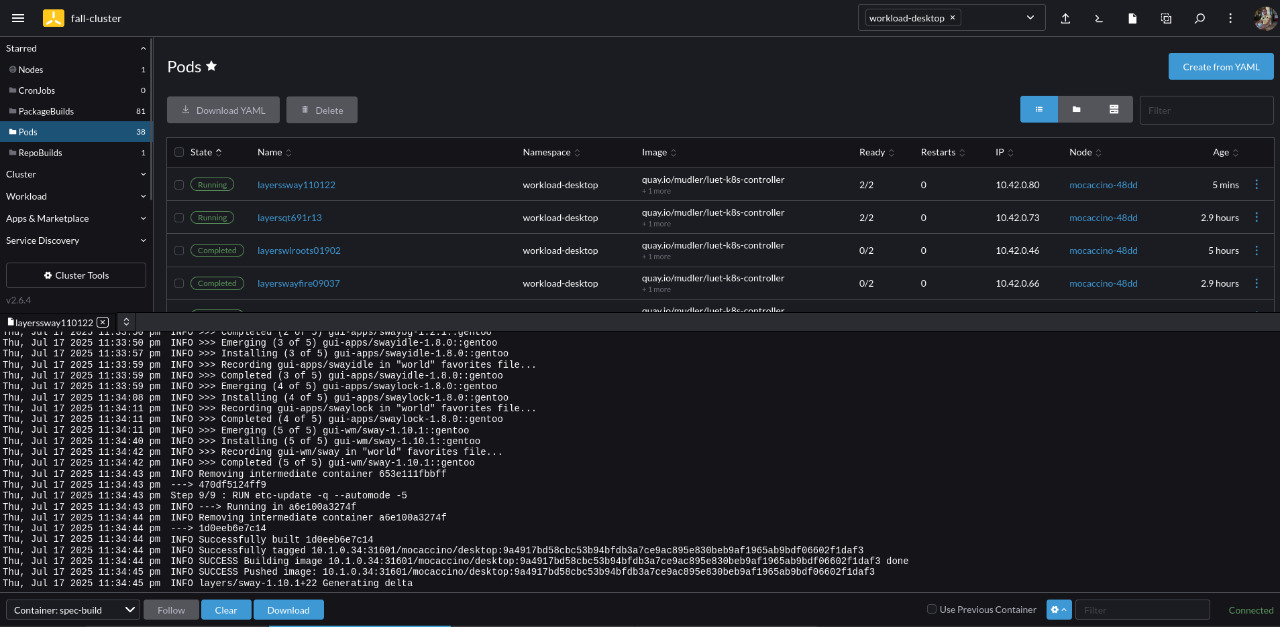The image size is (1280, 627).
Task: Open the Container: spec-build dropdown
Action: (x=73, y=610)
